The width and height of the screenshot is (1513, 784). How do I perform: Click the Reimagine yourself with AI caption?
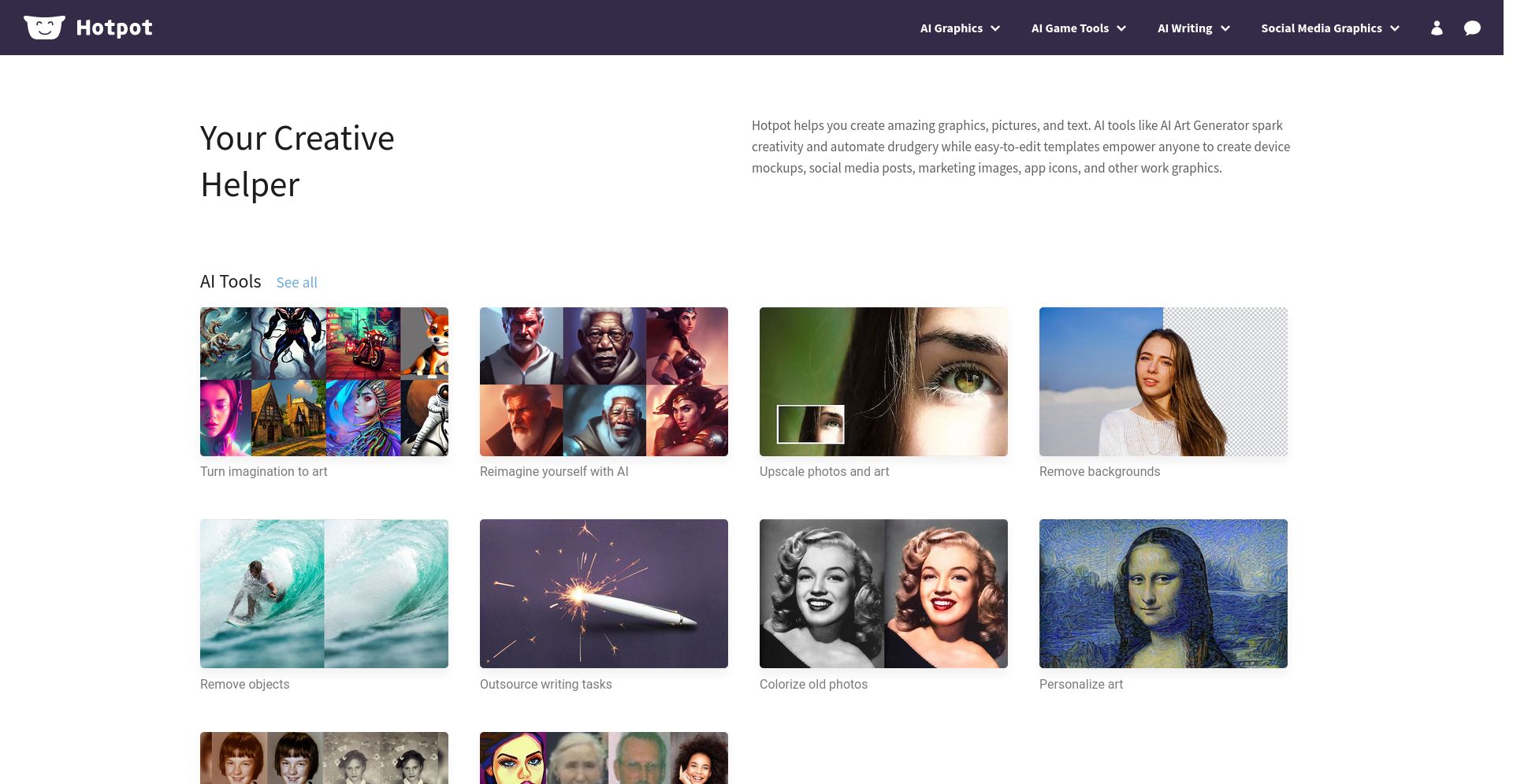[x=554, y=471]
